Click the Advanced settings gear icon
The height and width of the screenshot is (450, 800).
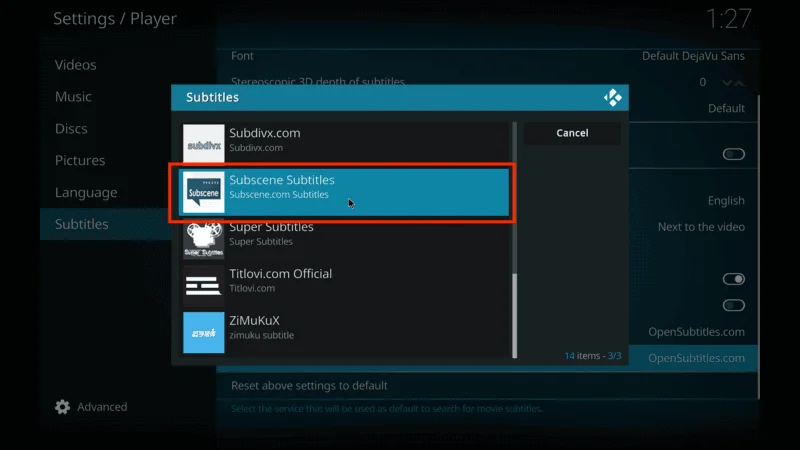point(62,407)
